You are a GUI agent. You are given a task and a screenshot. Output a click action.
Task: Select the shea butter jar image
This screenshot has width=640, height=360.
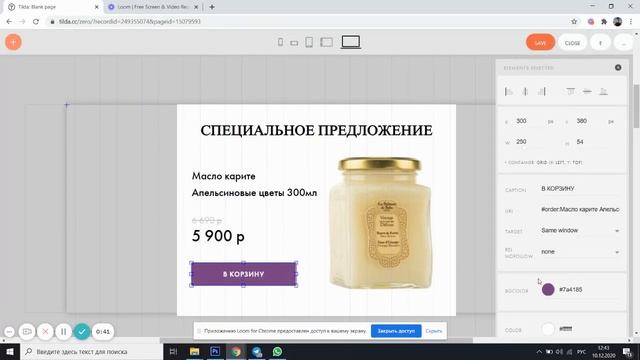tap(380, 223)
